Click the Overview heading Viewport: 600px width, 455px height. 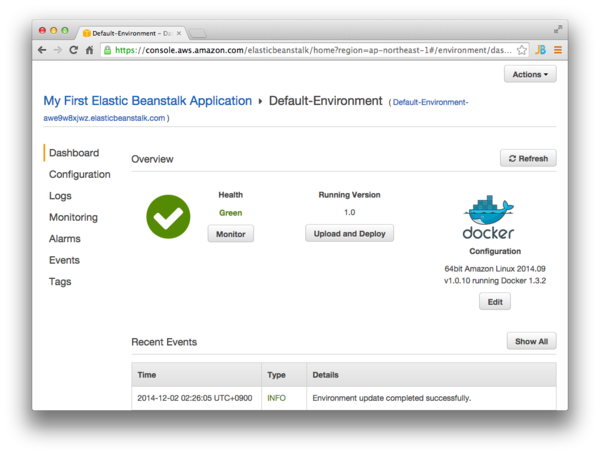click(x=152, y=159)
